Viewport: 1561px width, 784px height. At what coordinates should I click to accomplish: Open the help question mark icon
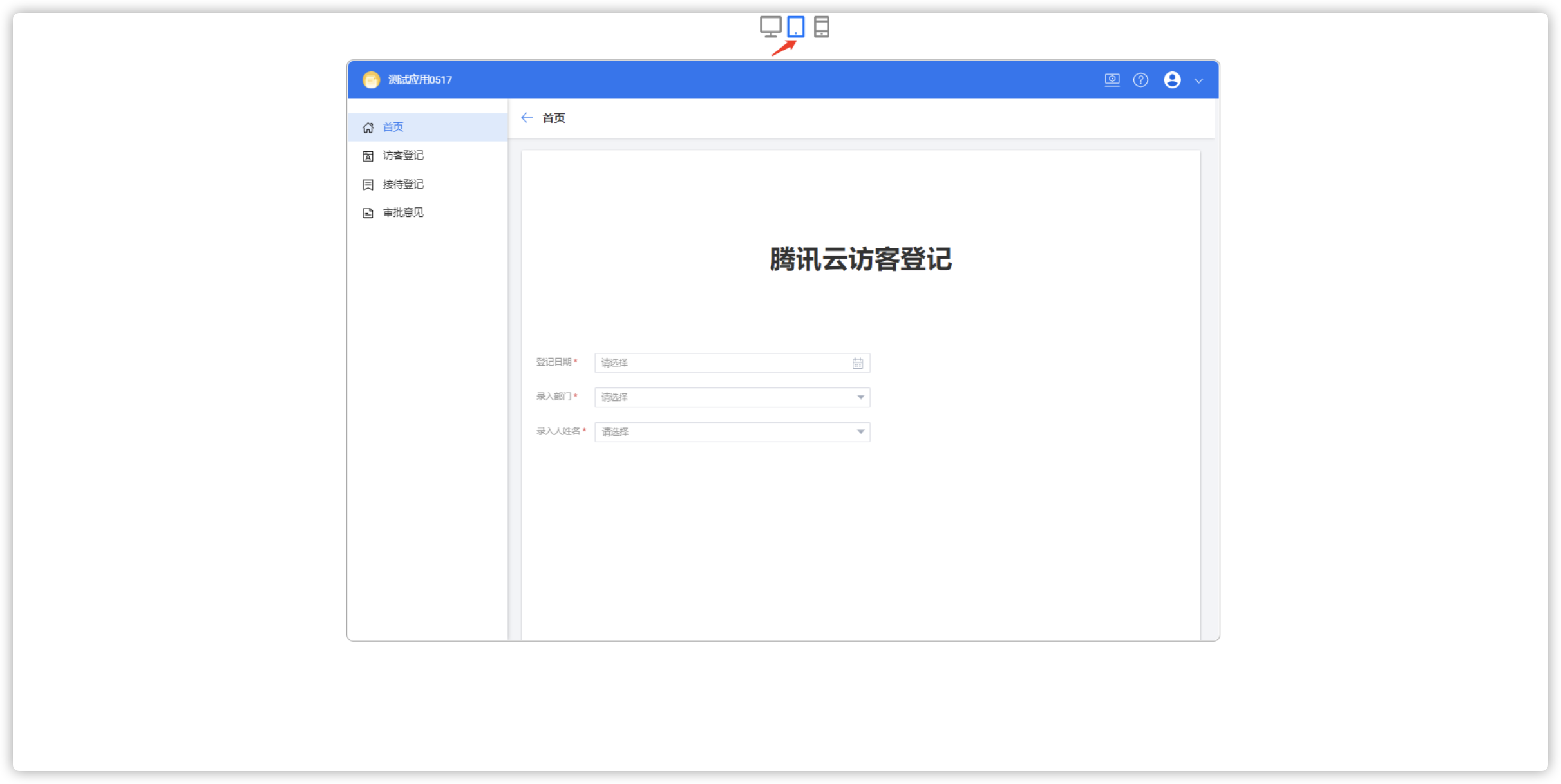point(1140,80)
